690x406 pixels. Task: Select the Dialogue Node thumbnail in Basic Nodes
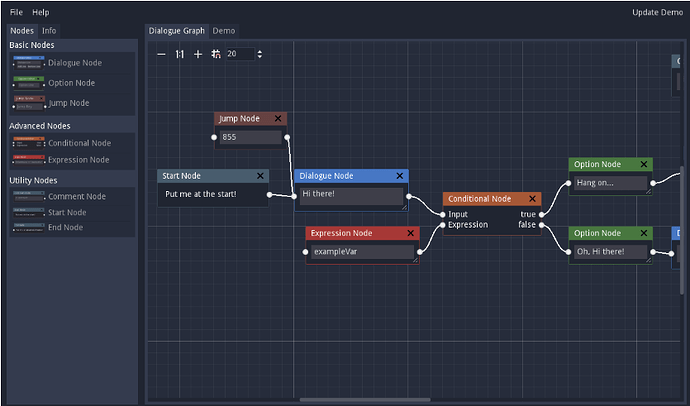29,63
